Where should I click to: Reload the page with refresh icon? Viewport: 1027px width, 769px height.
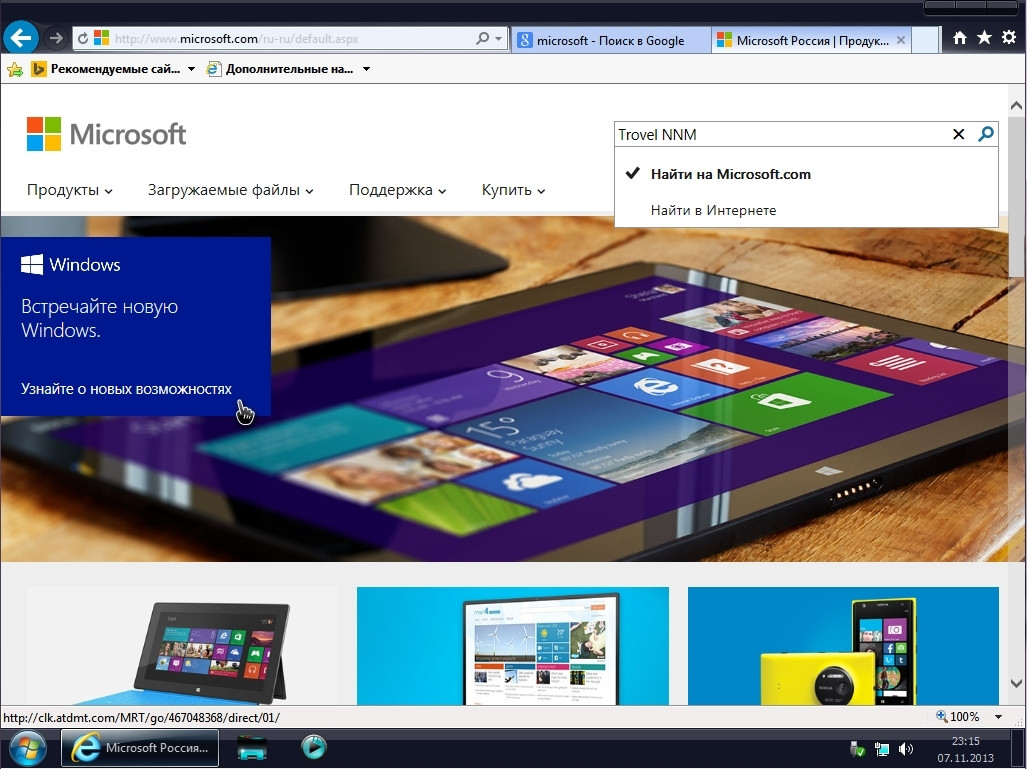pos(83,39)
